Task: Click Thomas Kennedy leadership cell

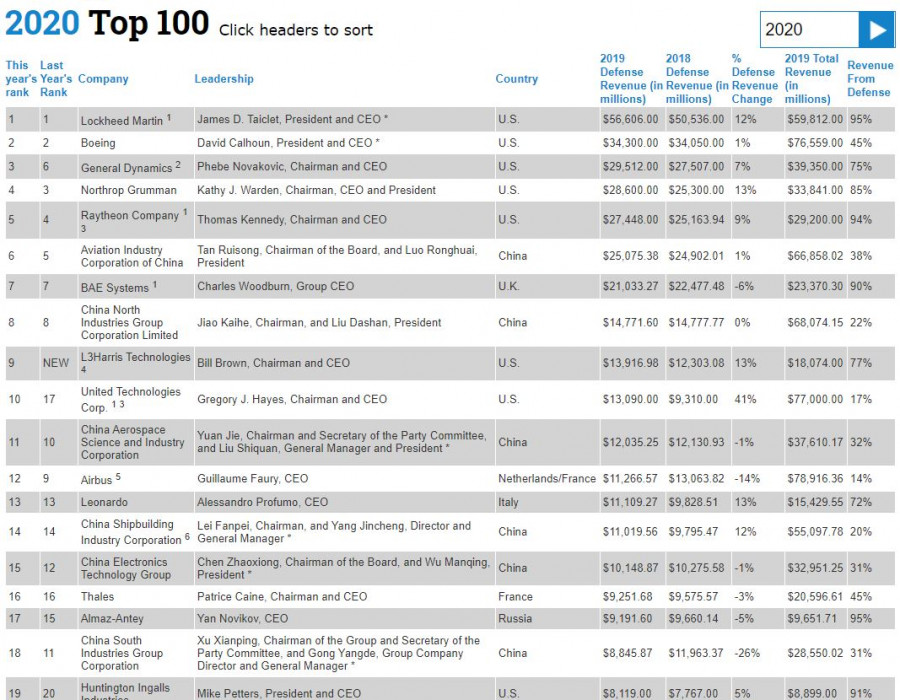Action: (x=344, y=220)
